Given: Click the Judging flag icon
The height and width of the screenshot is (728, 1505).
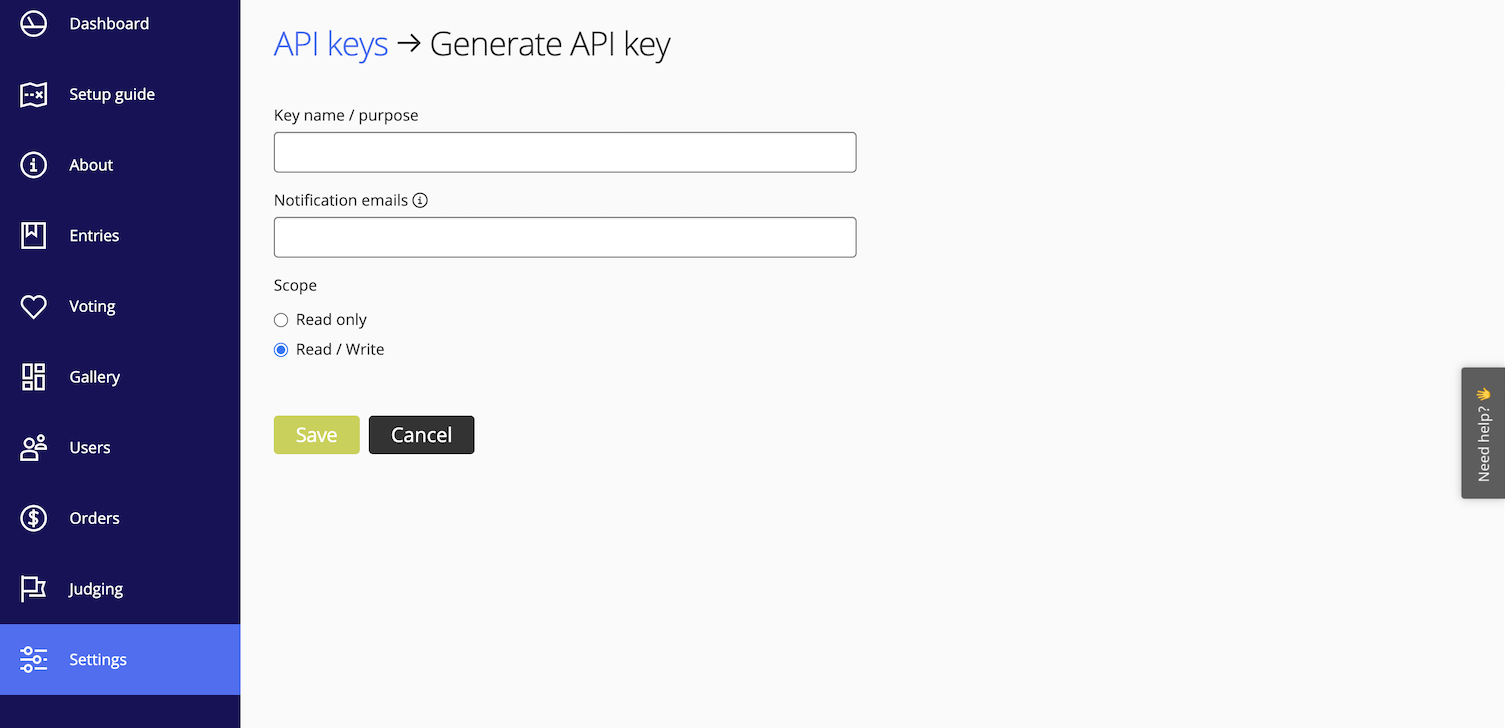Looking at the screenshot, I should click(33, 589).
